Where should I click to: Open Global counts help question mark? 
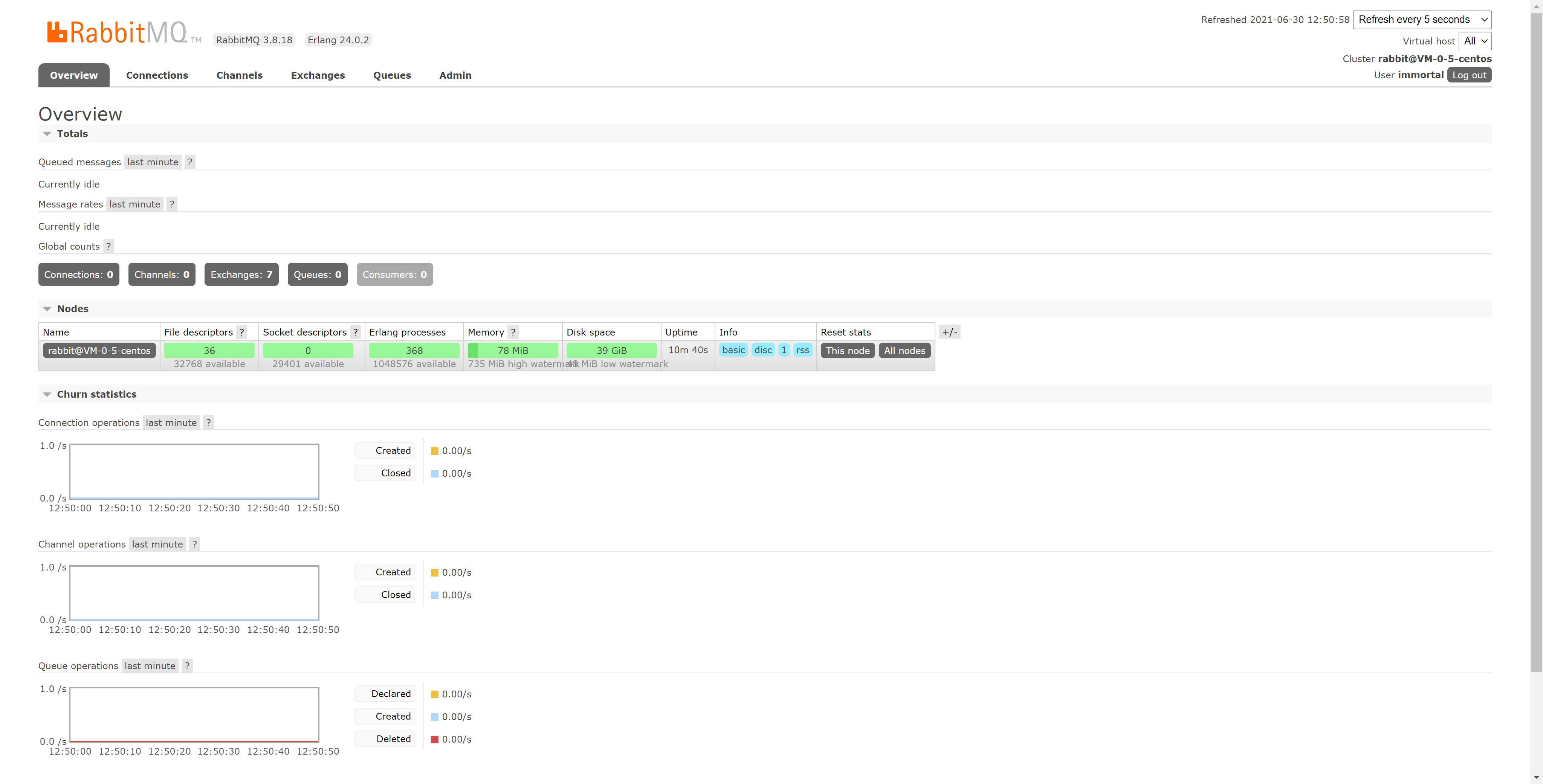(x=108, y=246)
